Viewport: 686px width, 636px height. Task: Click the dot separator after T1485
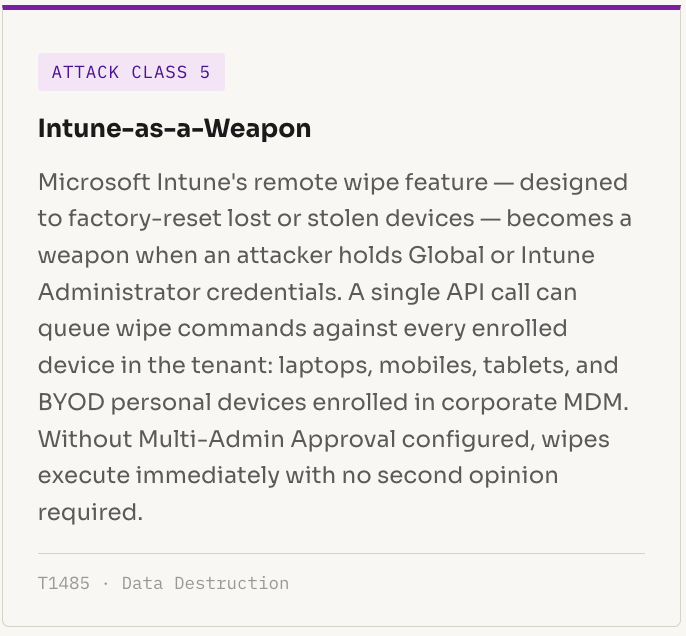105,583
